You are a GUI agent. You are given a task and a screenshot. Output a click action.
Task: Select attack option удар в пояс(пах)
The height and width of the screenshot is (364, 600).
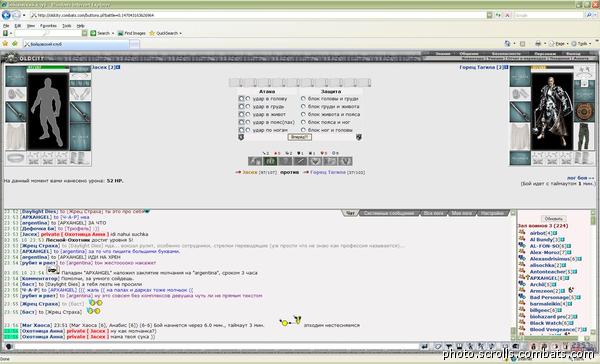coord(248,122)
